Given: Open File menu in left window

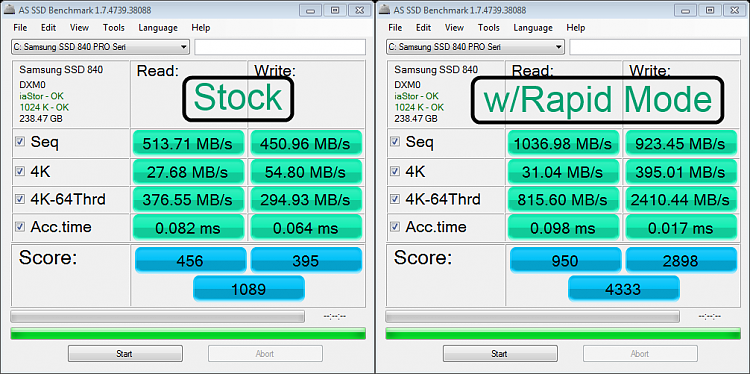Looking at the screenshot, I should 20,28.
